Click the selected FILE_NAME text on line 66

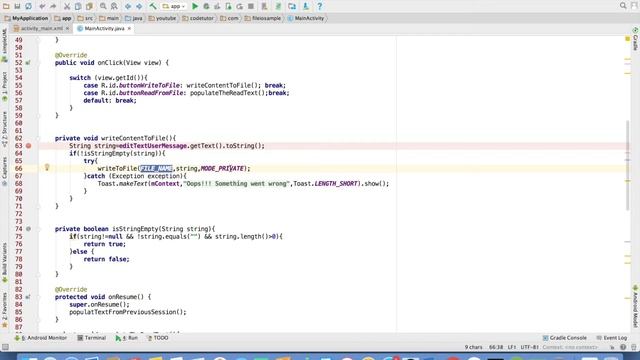pyautogui.click(x=156, y=168)
